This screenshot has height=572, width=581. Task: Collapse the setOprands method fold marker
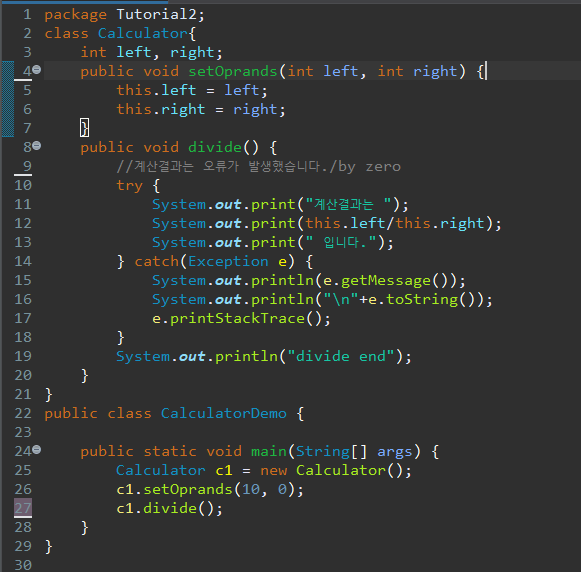coord(36,69)
